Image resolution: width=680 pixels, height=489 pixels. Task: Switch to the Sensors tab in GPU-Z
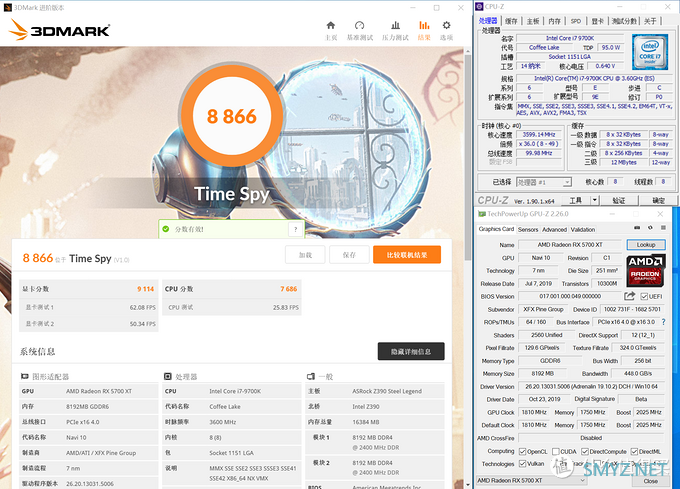[x=528, y=229]
